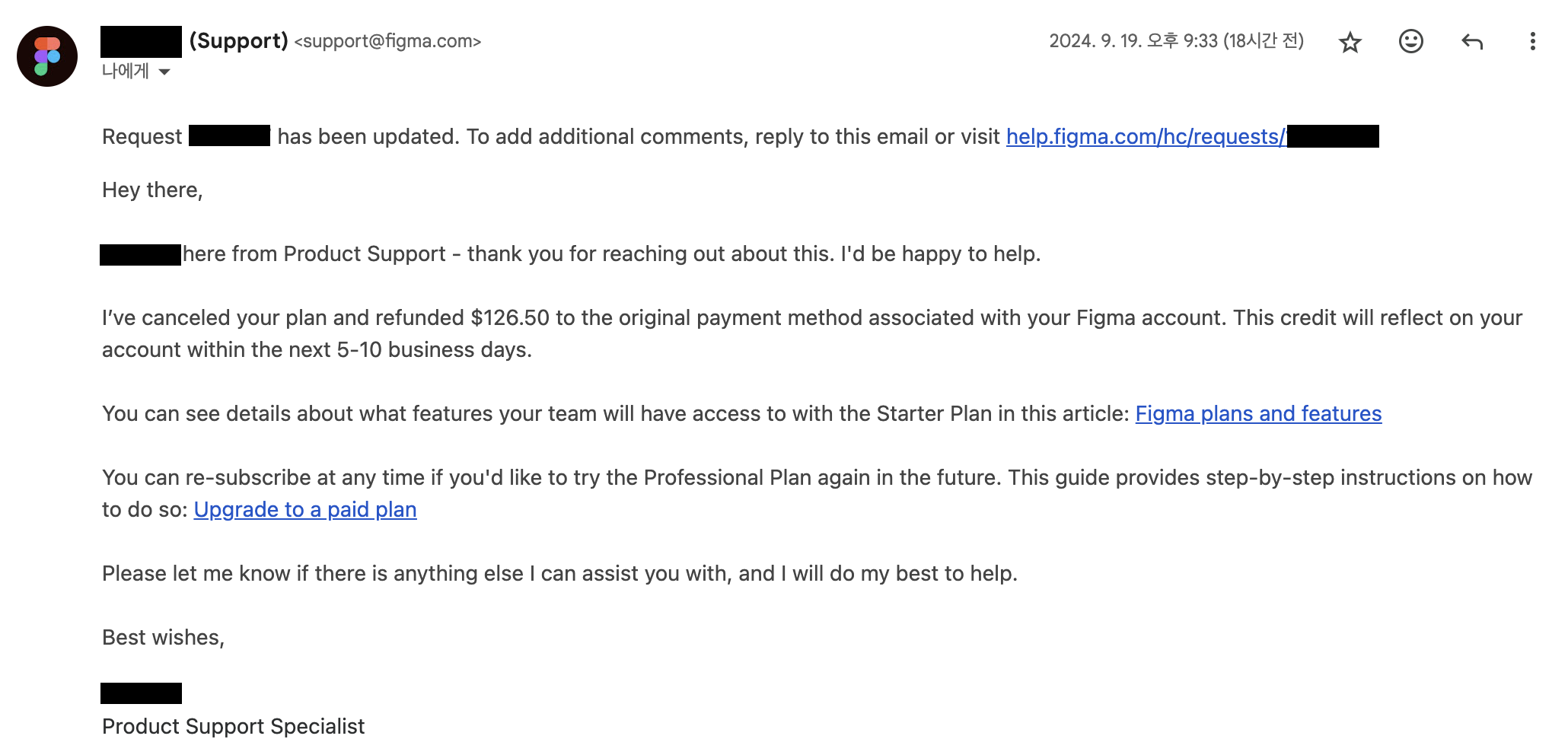
Task: Reply to the Figma support email
Action: (x=1472, y=42)
